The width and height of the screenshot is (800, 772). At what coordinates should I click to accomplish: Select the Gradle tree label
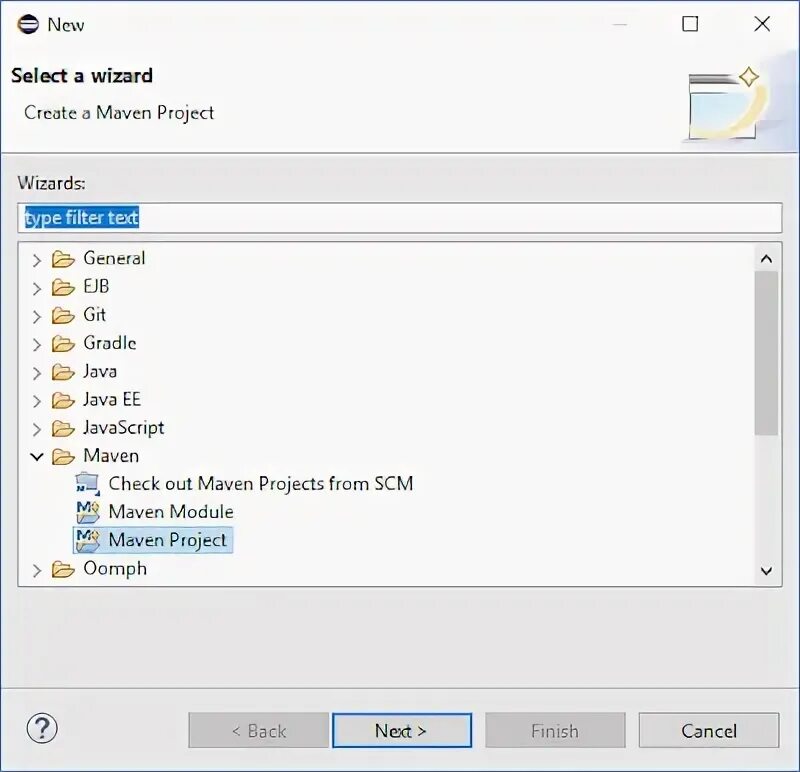click(x=110, y=343)
